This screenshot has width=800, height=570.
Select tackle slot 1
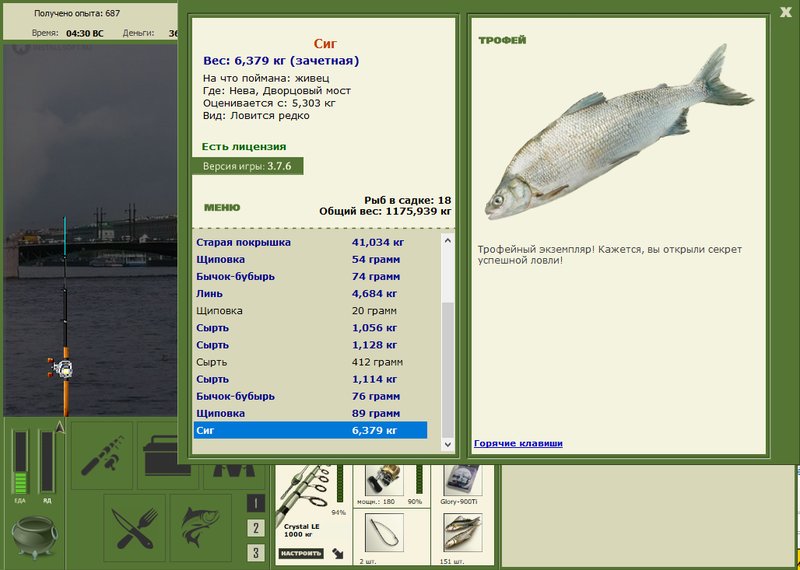(x=256, y=504)
